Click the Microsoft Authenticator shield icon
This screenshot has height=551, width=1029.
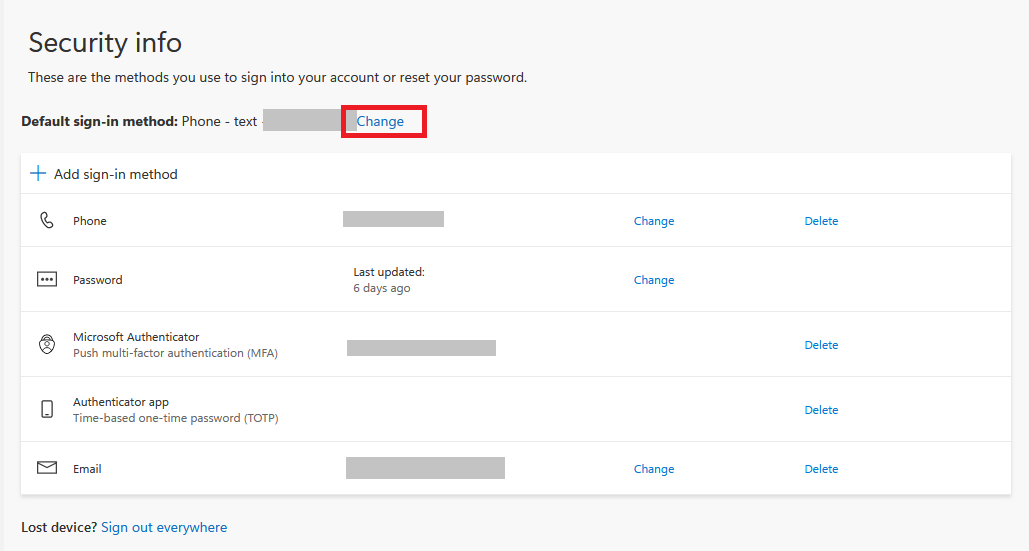tap(47, 345)
